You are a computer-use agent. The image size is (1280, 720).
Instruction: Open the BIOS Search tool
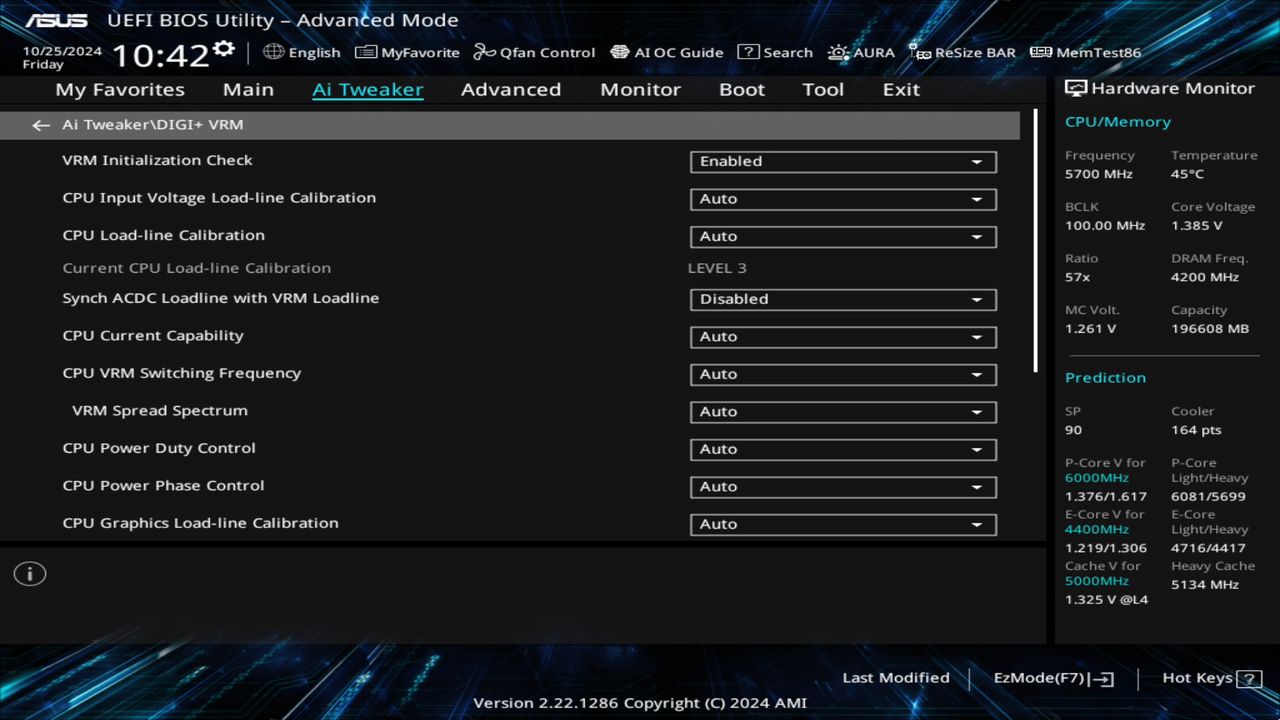pos(775,52)
